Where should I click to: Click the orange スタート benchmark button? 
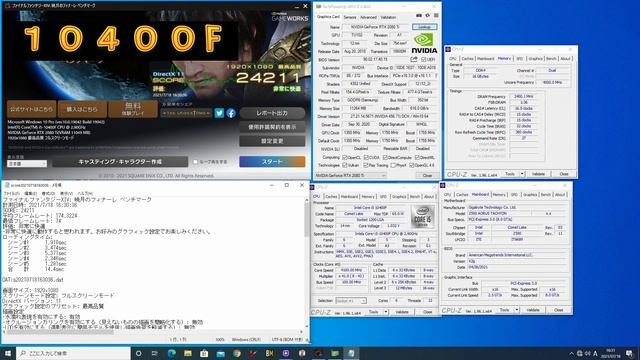(x=272, y=162)
